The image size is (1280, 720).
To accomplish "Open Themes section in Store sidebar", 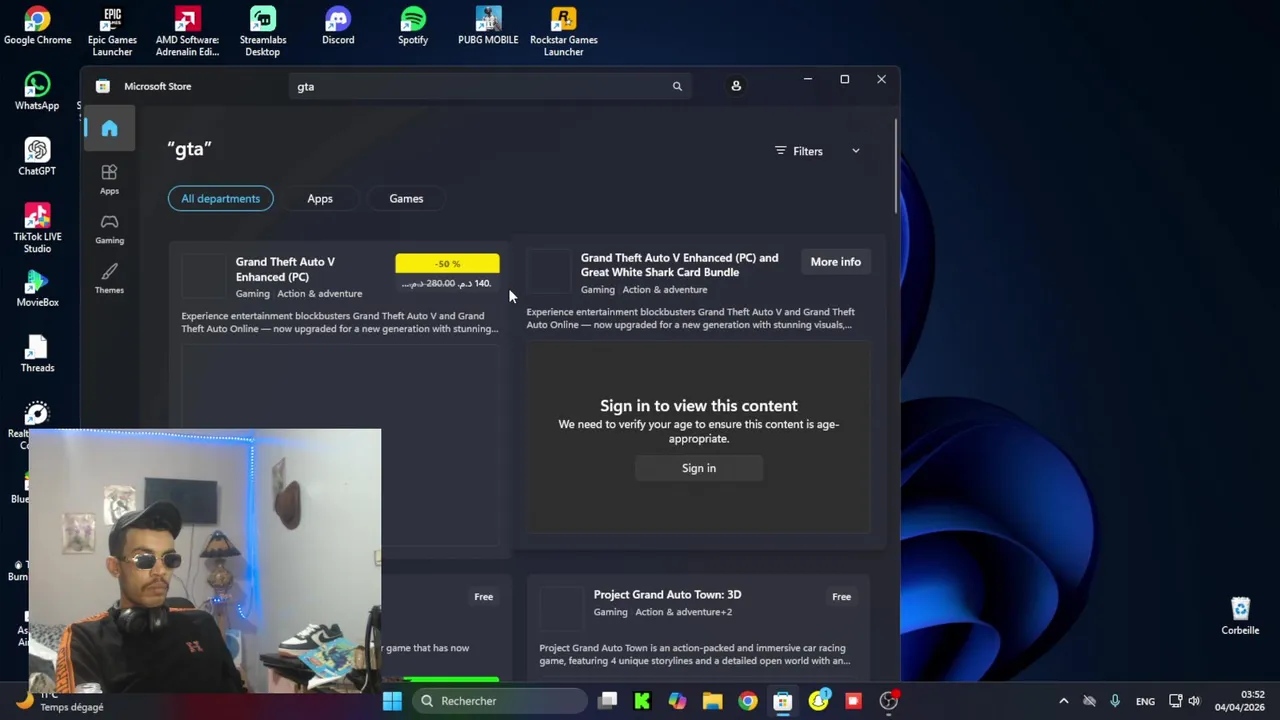I will 109,279.
